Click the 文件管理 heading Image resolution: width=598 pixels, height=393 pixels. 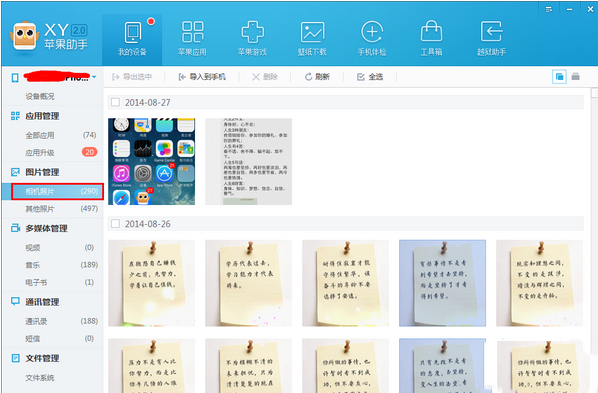(42, 358)
